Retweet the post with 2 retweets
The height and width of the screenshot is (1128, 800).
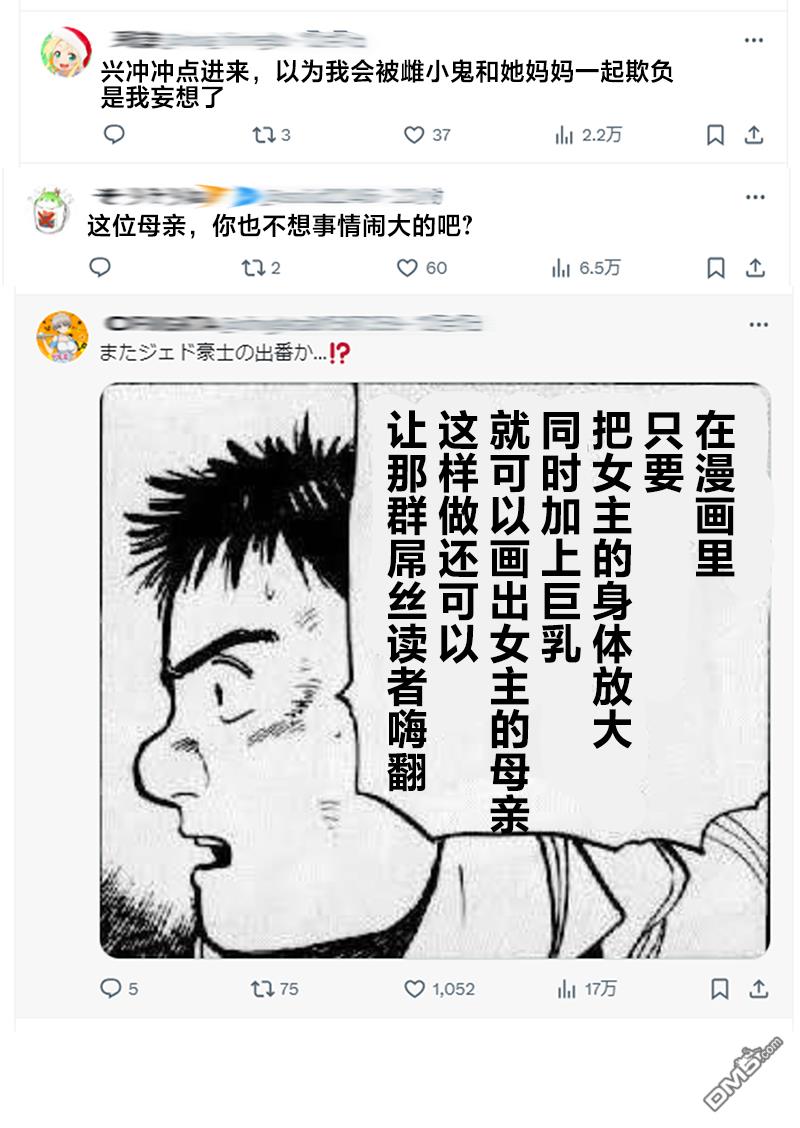point(260,268)
